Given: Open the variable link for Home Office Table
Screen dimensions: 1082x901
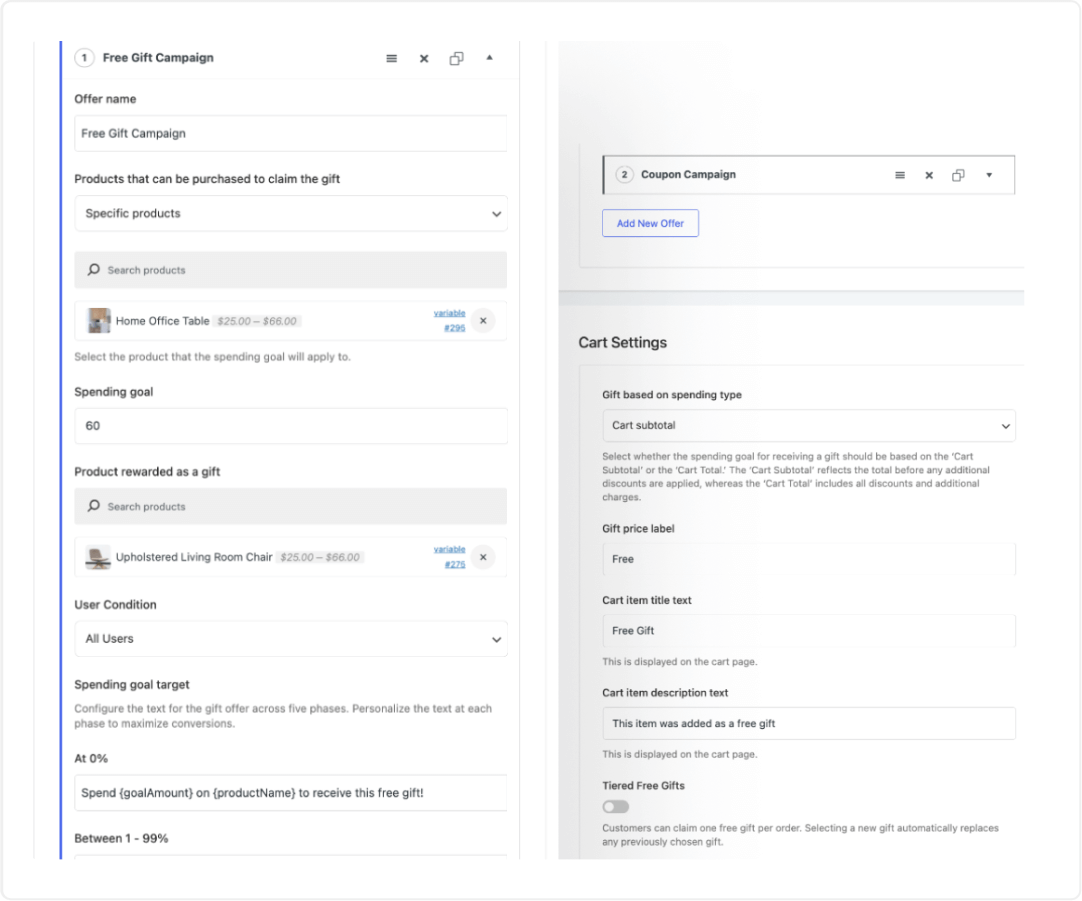Looking at the screenshot, I should pyautogui.click(x=449, y=313).
